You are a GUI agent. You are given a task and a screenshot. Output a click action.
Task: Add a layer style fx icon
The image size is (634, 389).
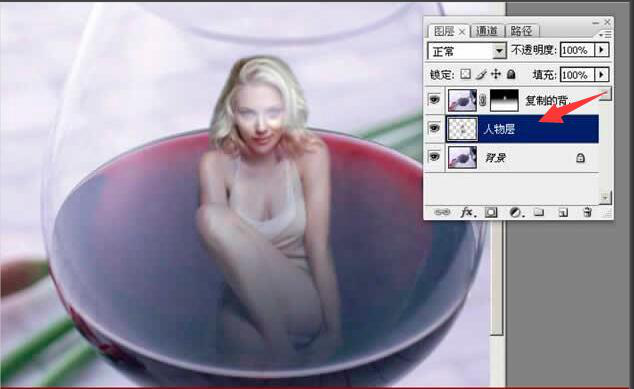pyautogui.click(x=467, y=212)
